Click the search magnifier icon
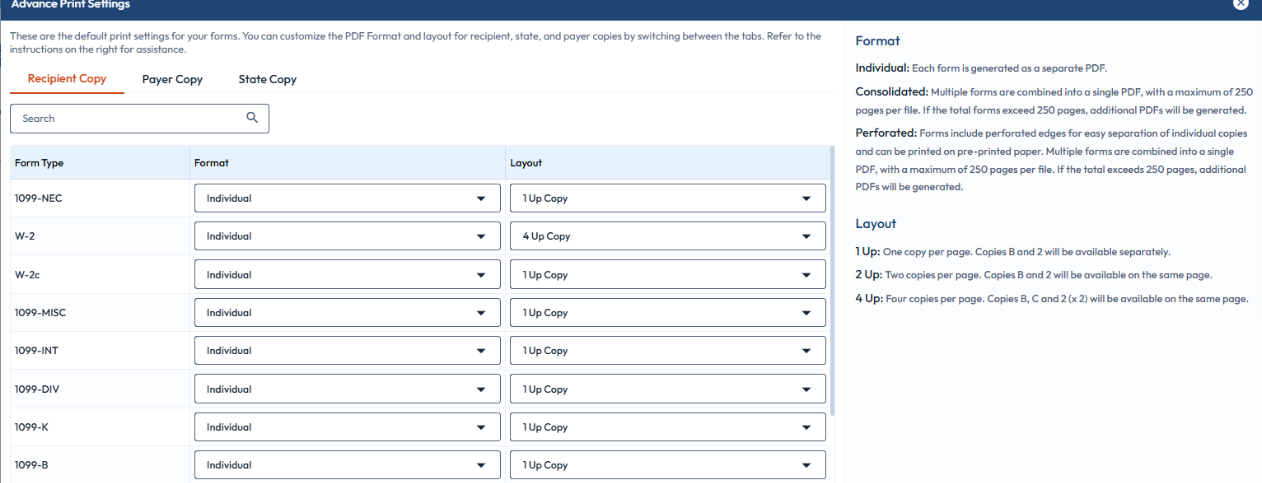The image size is (1262, 483). click(252, 118)
